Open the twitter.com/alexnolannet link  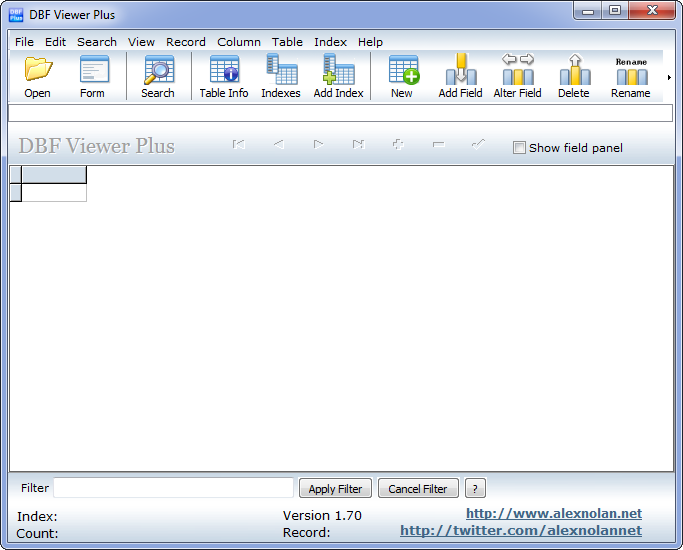[x=521, y=530]
